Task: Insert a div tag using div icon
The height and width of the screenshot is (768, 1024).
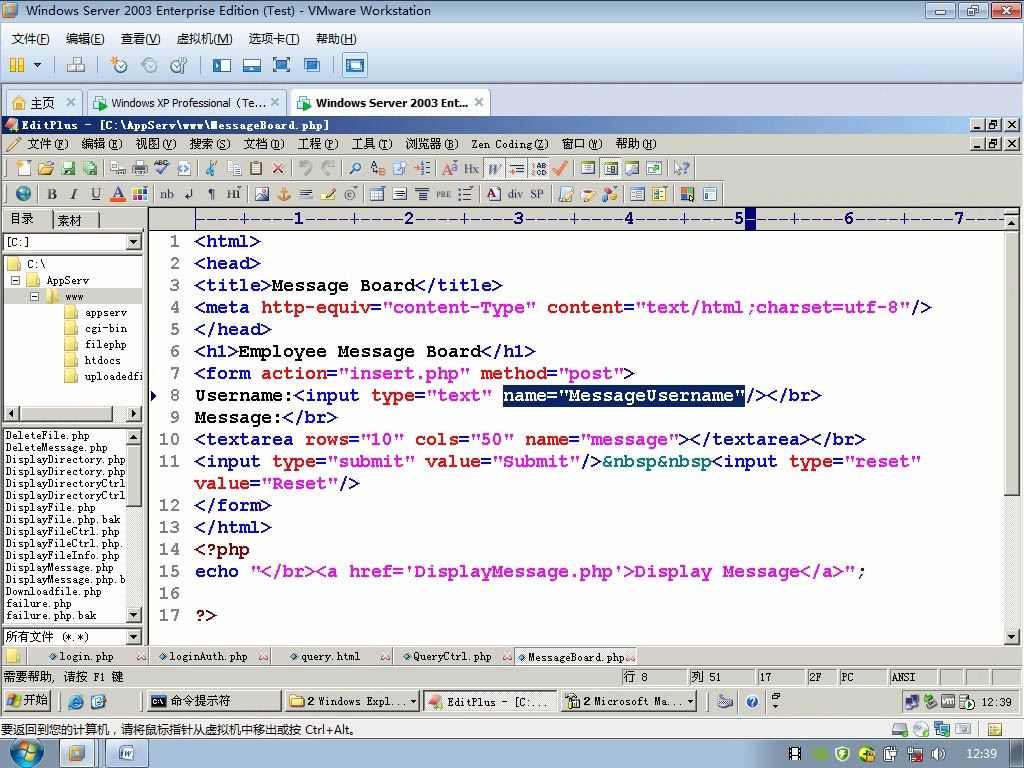Action: click(x=515, y=194)
